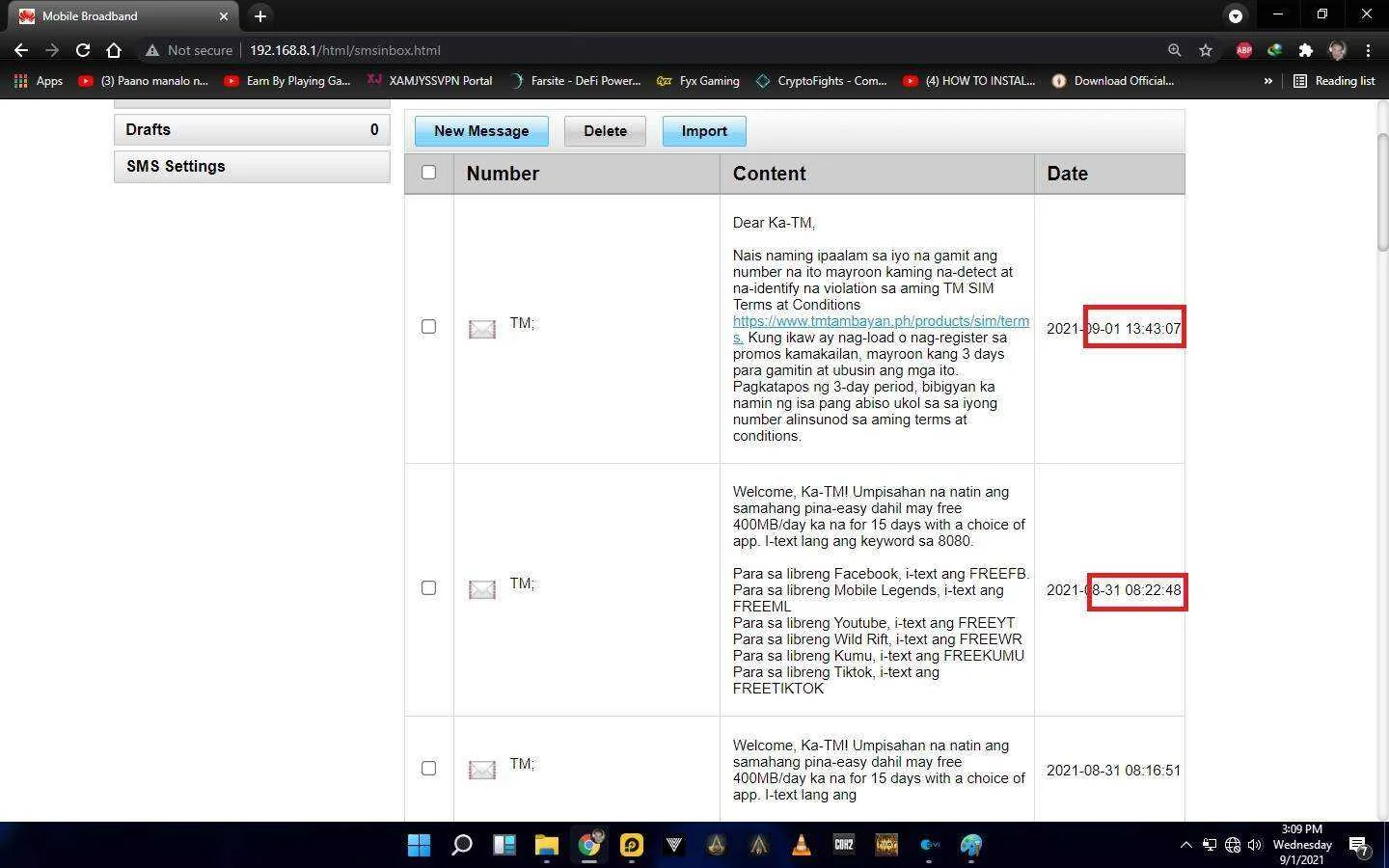Screen dimensions: 1389x868
Task: Open the envelope icon for the 08:22:48 message
Action: point(482,589)
